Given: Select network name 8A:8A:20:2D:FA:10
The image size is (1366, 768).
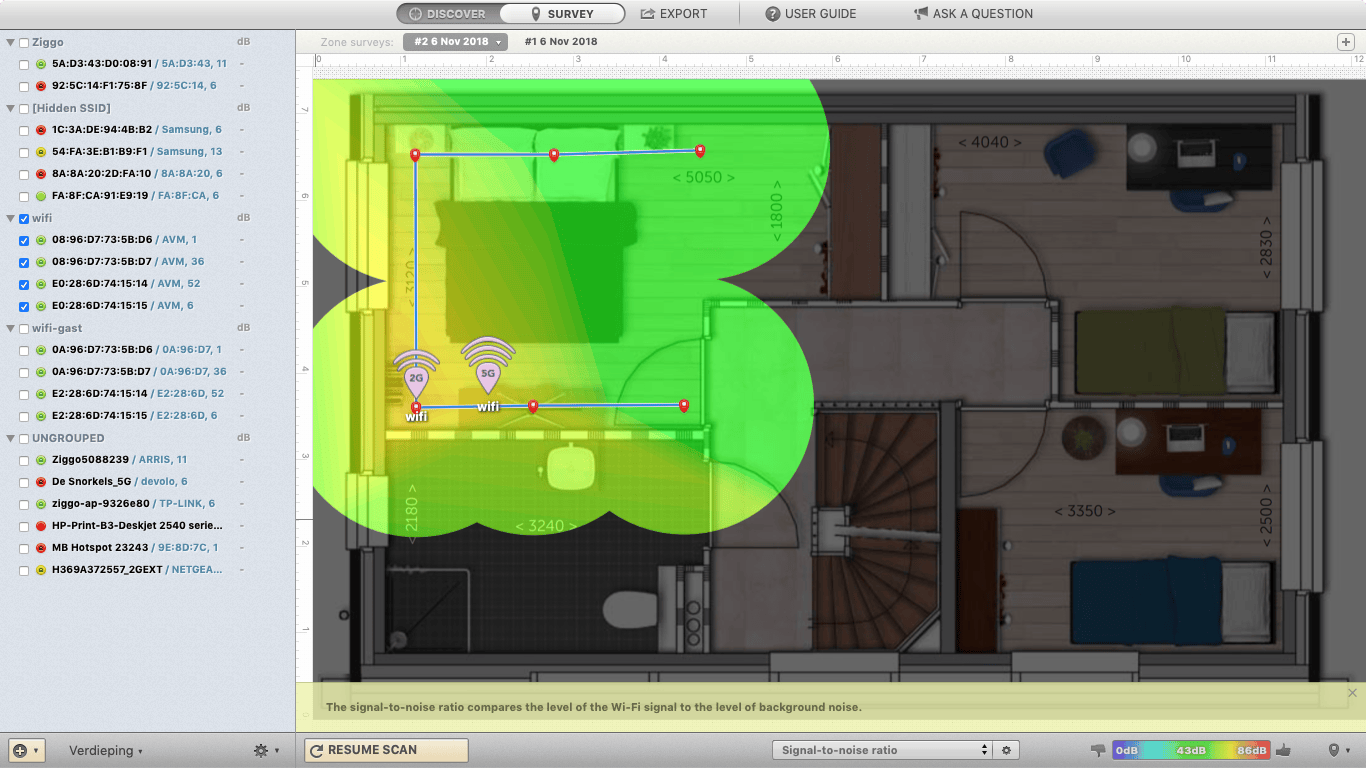Looking at the screenshot, I should (x=102, y=174).
